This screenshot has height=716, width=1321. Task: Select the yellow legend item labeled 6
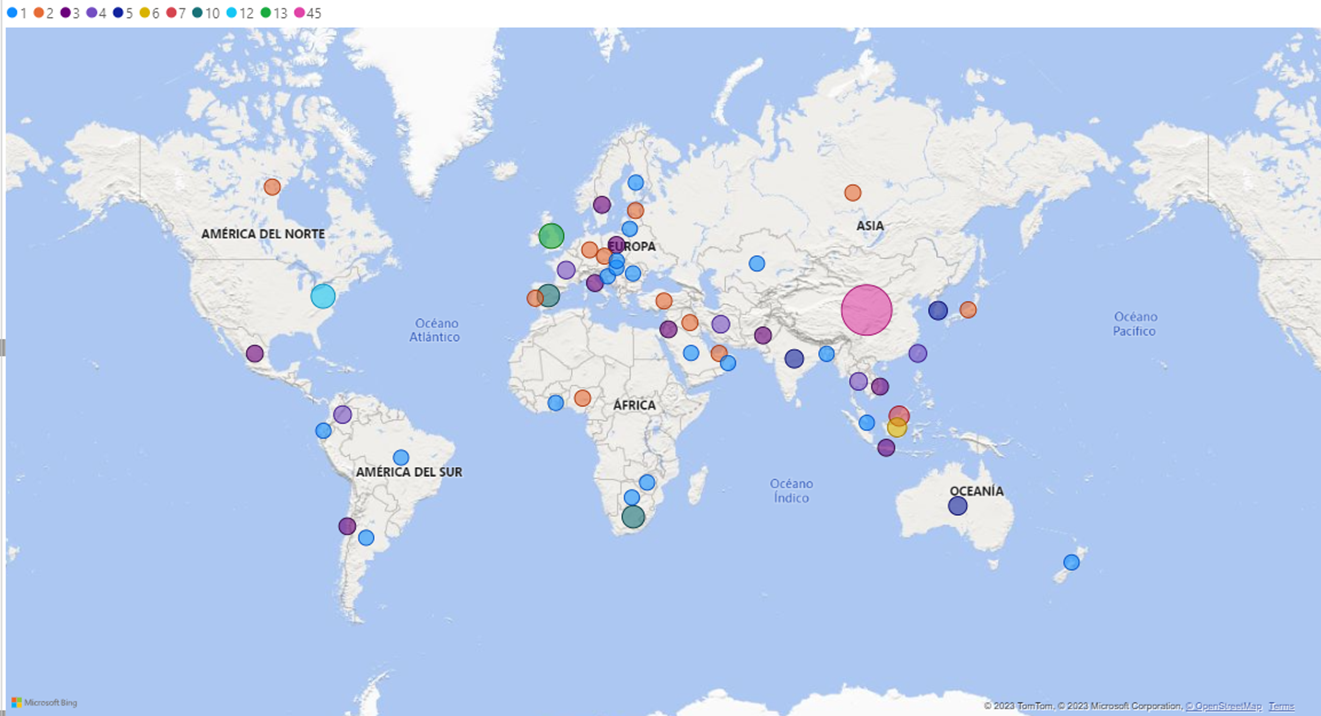tap(150, 13)
